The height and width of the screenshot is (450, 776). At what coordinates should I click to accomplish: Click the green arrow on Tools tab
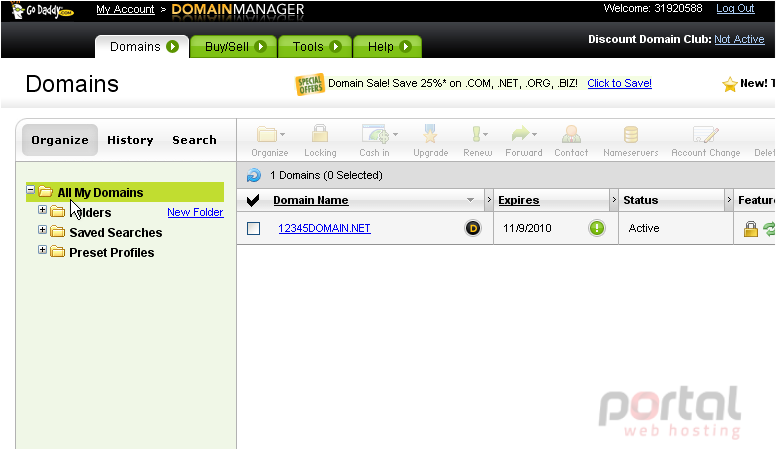pyautogui.click(x=336, y=47)
